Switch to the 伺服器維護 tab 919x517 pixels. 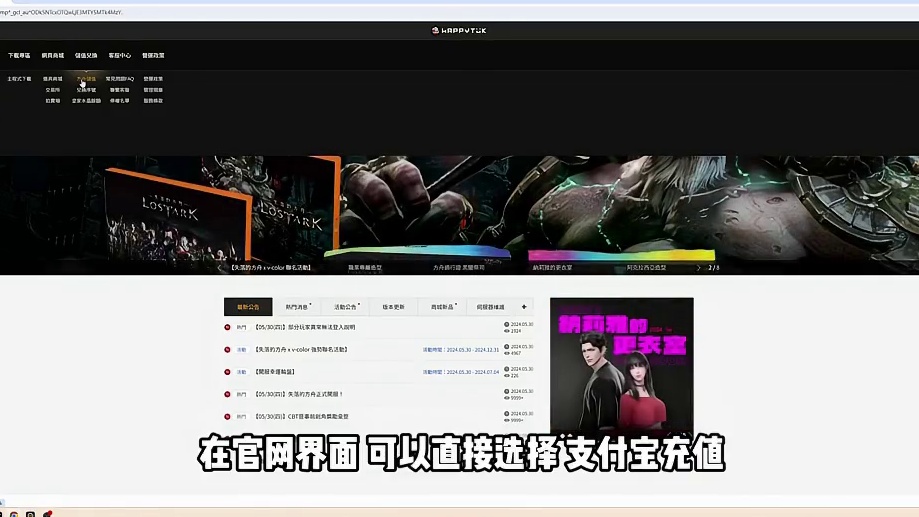[491, 307]
